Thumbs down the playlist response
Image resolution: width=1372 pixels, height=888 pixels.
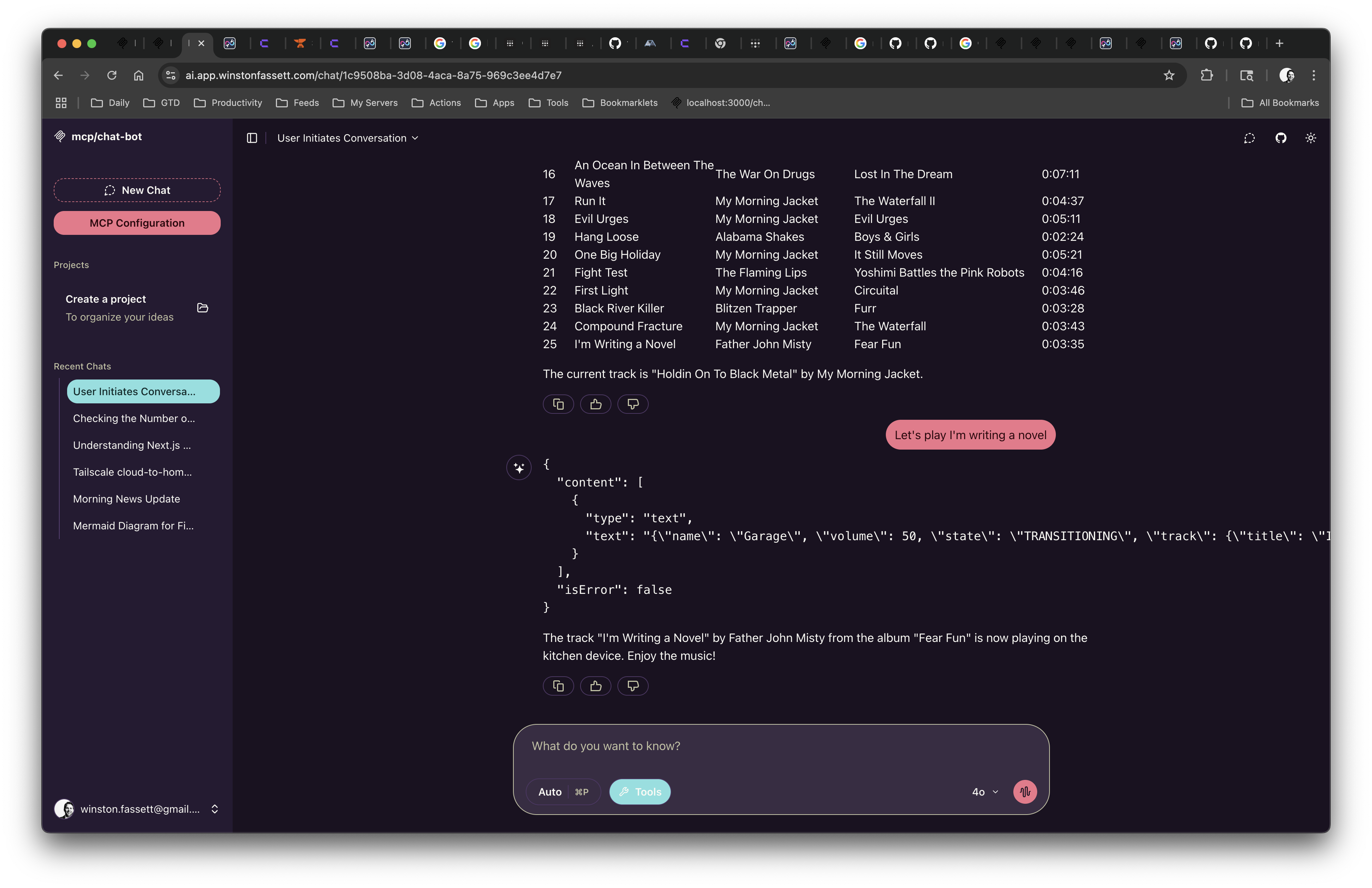(633, 404)
